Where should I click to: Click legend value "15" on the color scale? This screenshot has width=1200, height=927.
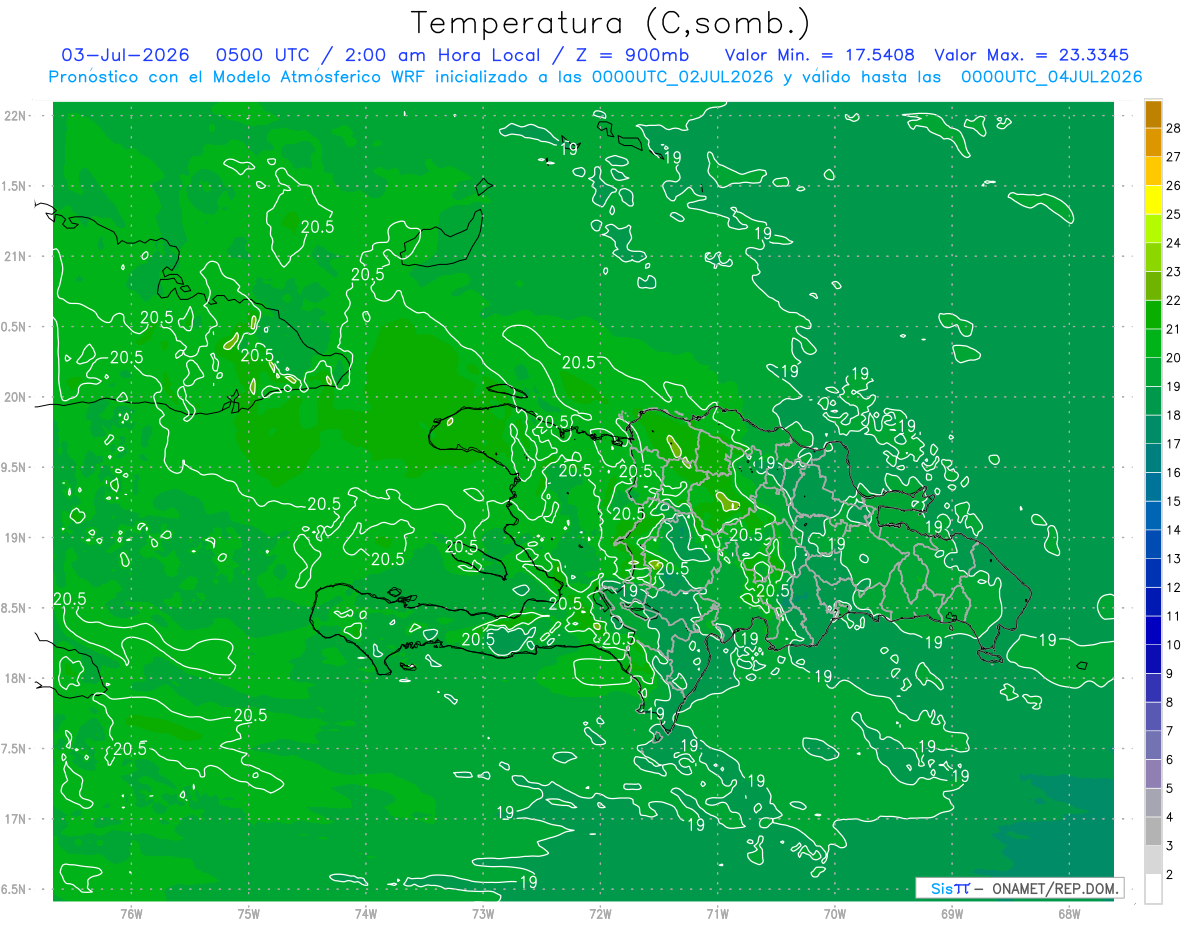pos(1174,502)
